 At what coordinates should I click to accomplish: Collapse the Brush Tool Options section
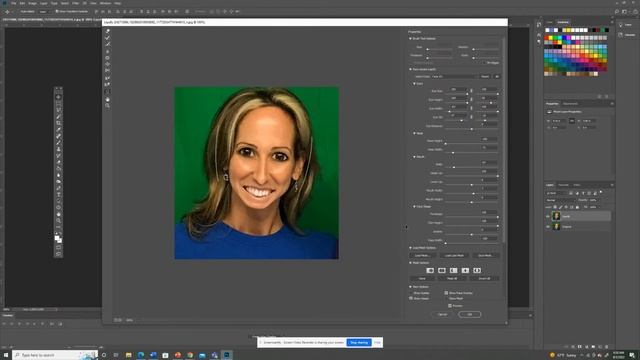coord(410,38)
